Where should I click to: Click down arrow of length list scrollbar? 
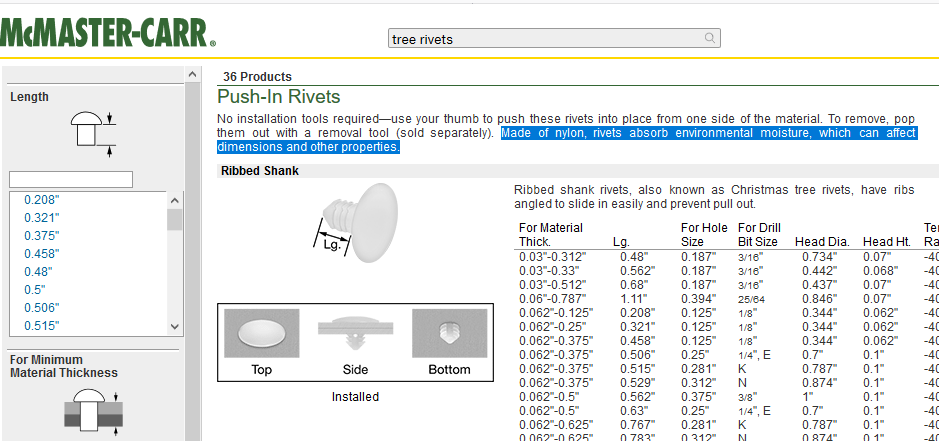point(175,327)
